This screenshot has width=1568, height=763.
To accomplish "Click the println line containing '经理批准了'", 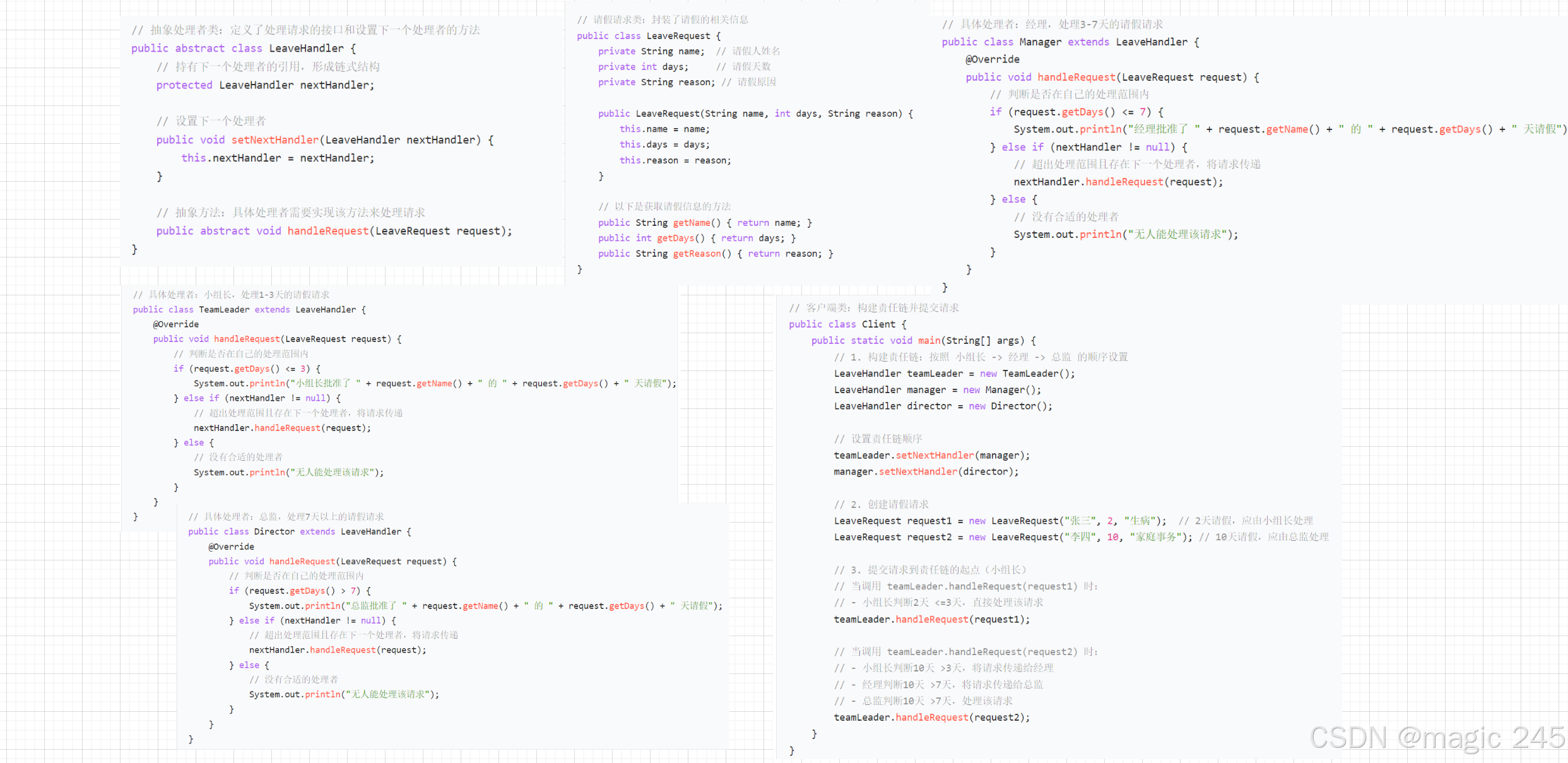I will (x=1287, y=129).
